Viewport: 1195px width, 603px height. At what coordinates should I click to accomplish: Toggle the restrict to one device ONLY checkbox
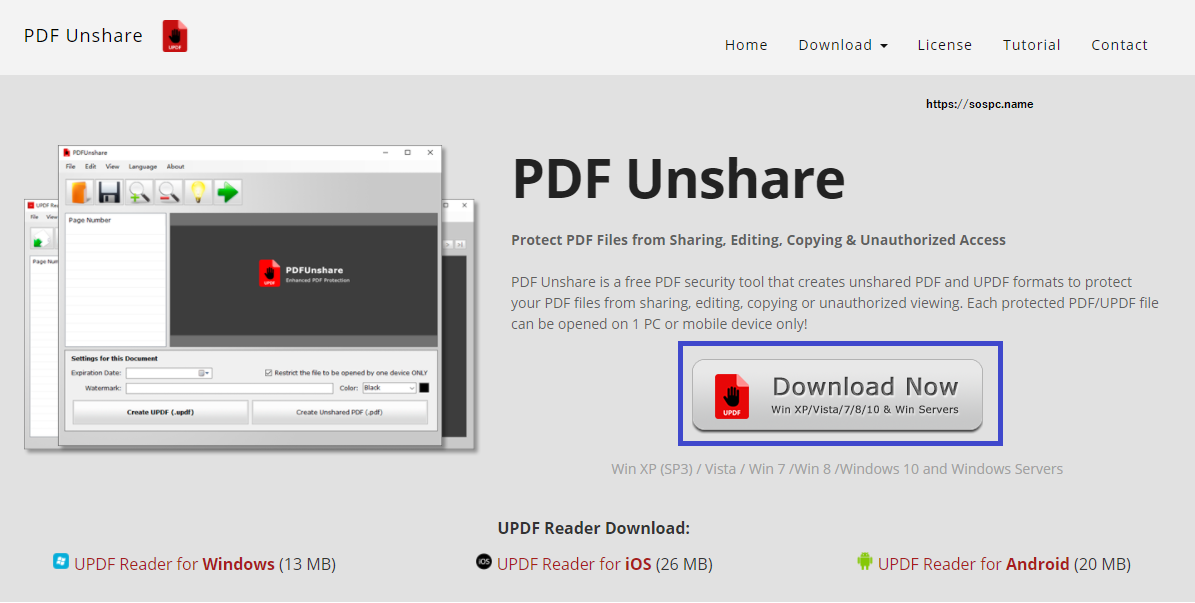pyautogui.click(x=268, y=373)
